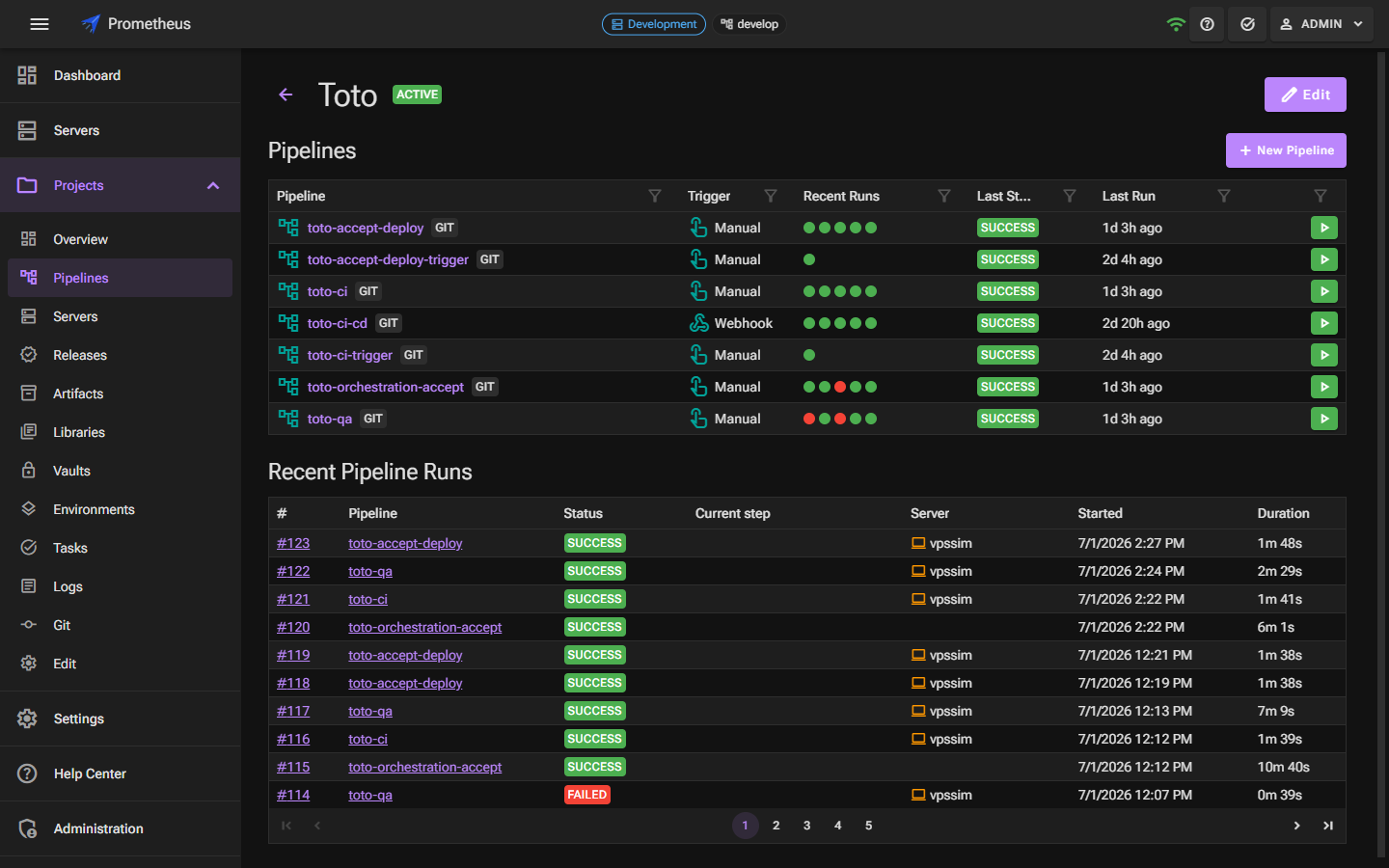Image resolution: width=1389 pixels, height=868 pixels.
Task: Open Libraries in the project menu
Action: (x=120, y=432)
